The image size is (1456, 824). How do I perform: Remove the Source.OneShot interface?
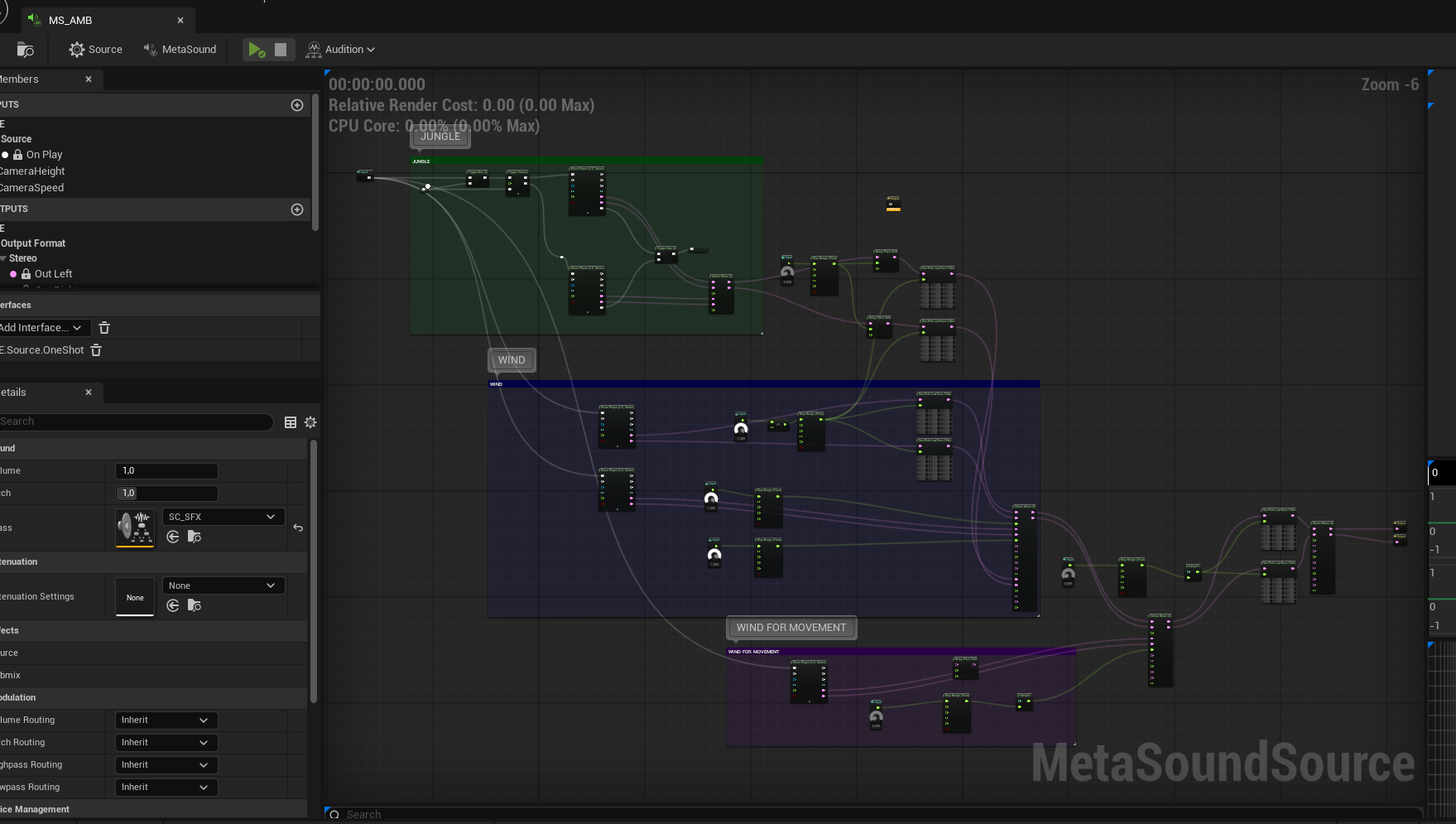[96, 350]
